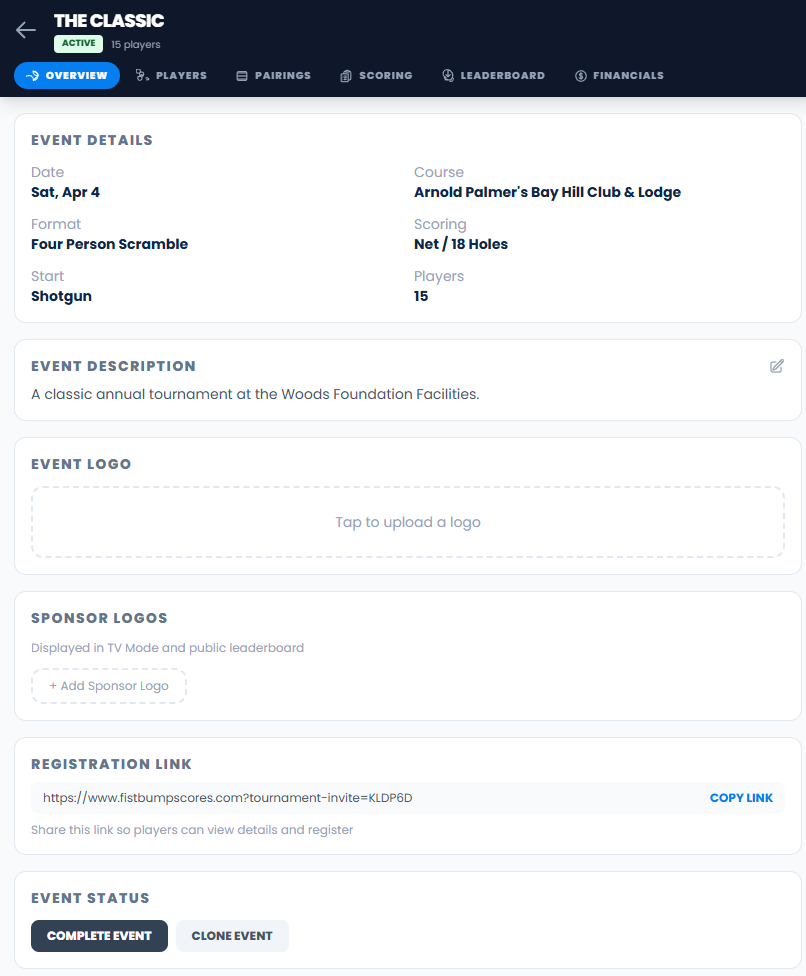The width and height of the screenshot is (806, 976).
Task: Click THE CLASSIC event title
Action: [109, 21]
